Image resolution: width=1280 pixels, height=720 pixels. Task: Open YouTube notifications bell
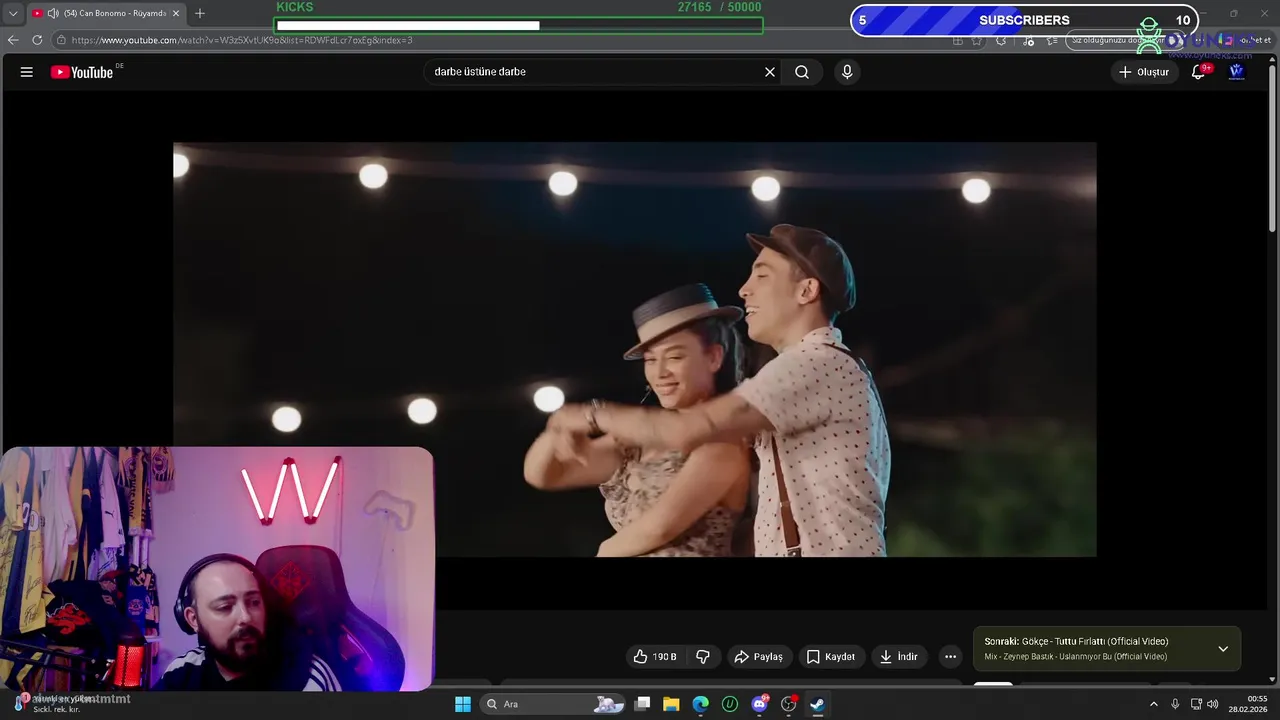(x=1198, y=72)
